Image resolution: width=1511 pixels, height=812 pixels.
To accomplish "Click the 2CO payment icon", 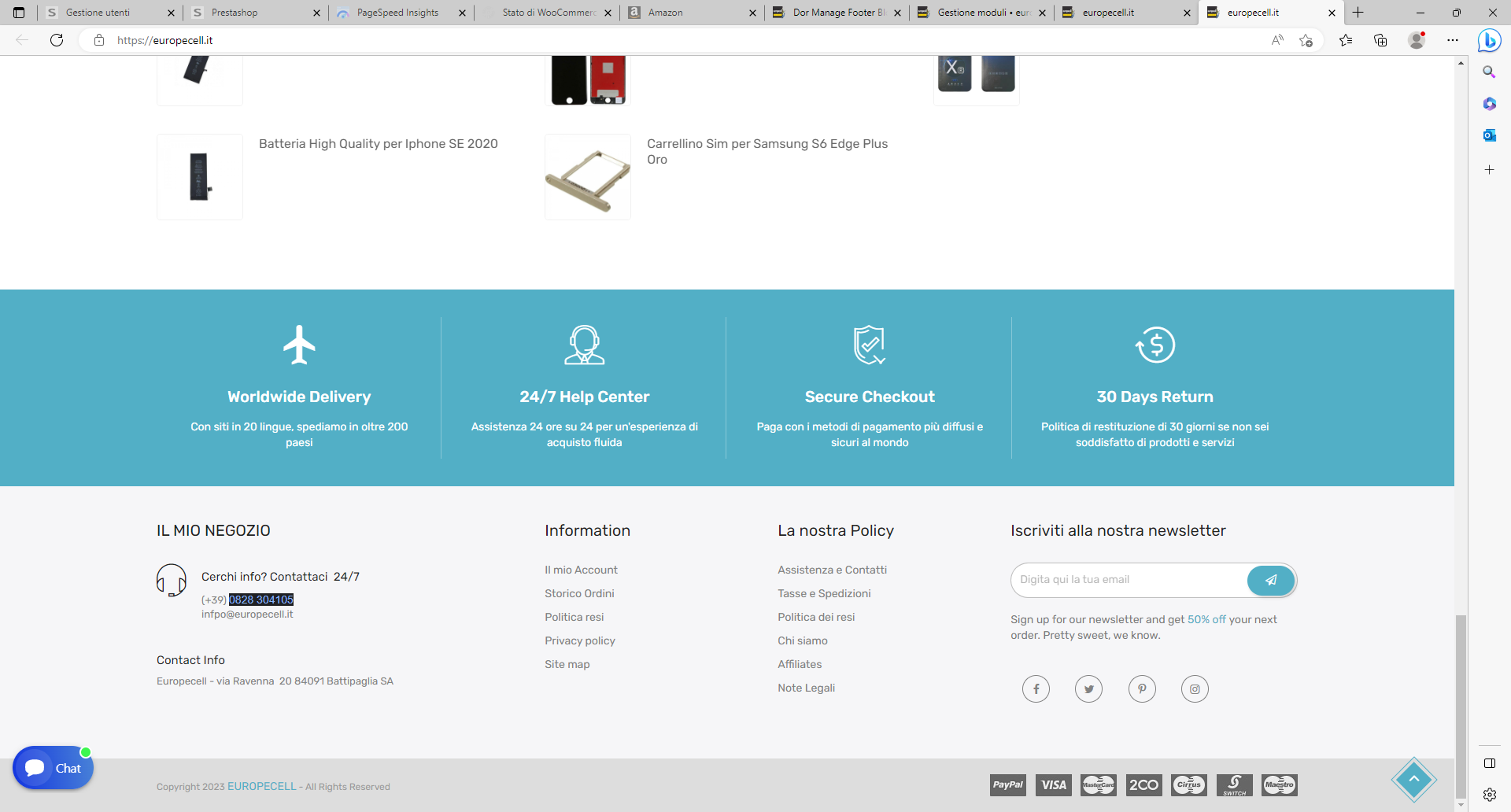I will pyautogui.click(x=1143, y=784).
